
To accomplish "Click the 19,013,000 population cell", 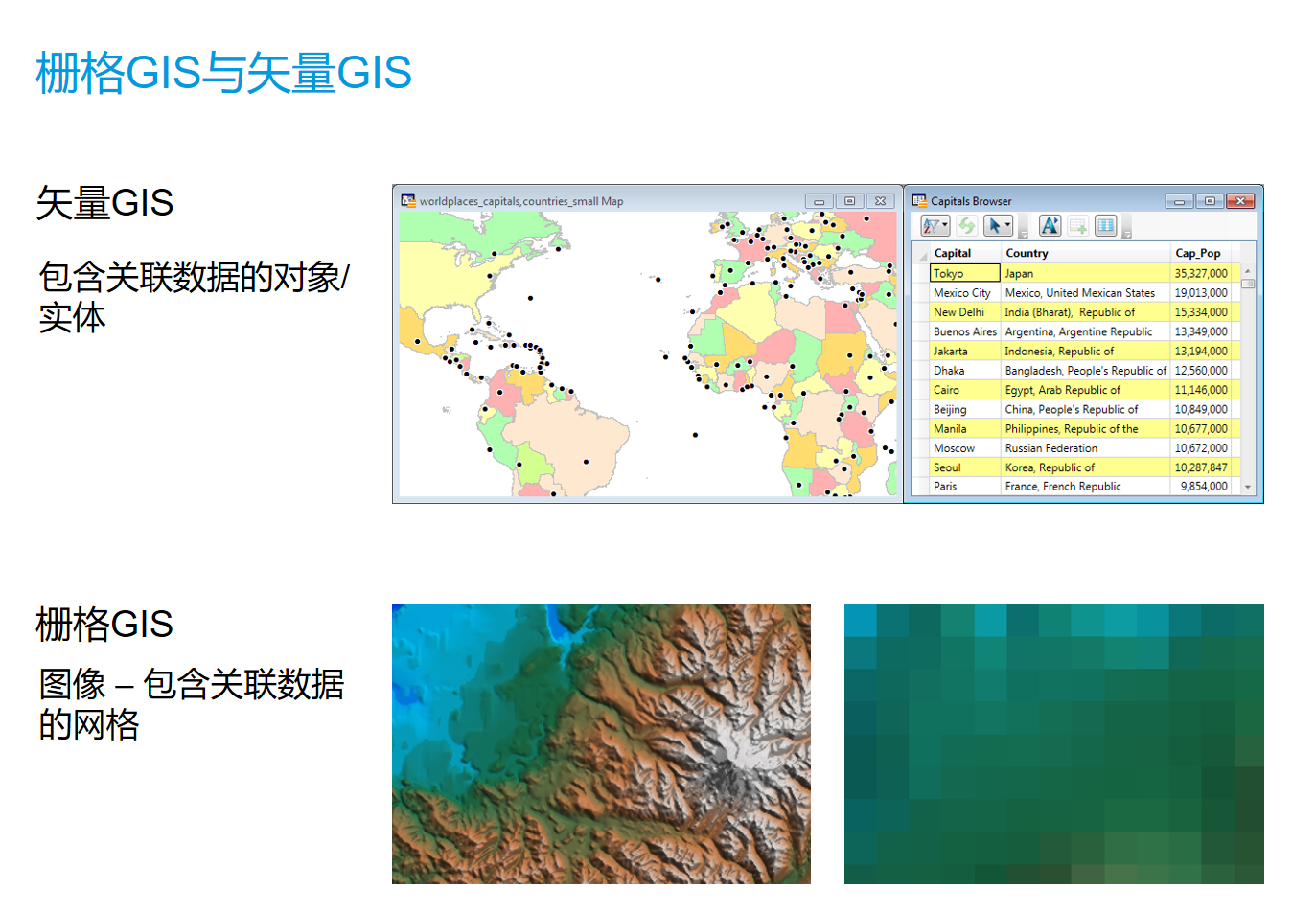I will click(1201, 292).
